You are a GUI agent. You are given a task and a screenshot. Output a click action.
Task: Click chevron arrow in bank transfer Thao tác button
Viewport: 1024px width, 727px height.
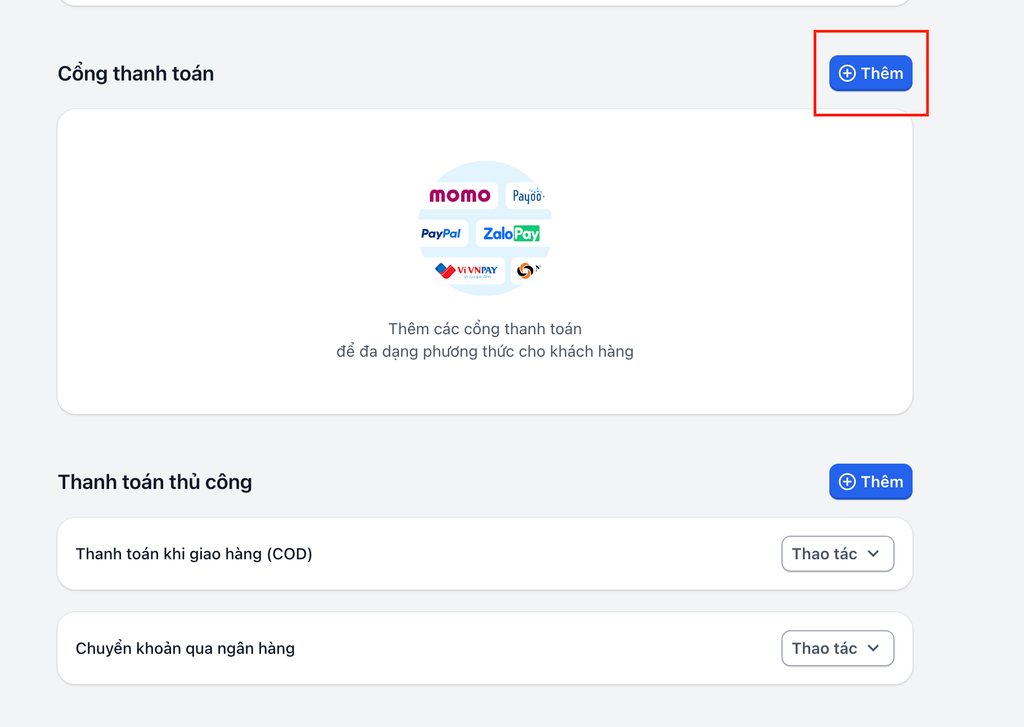coord(873,649)
